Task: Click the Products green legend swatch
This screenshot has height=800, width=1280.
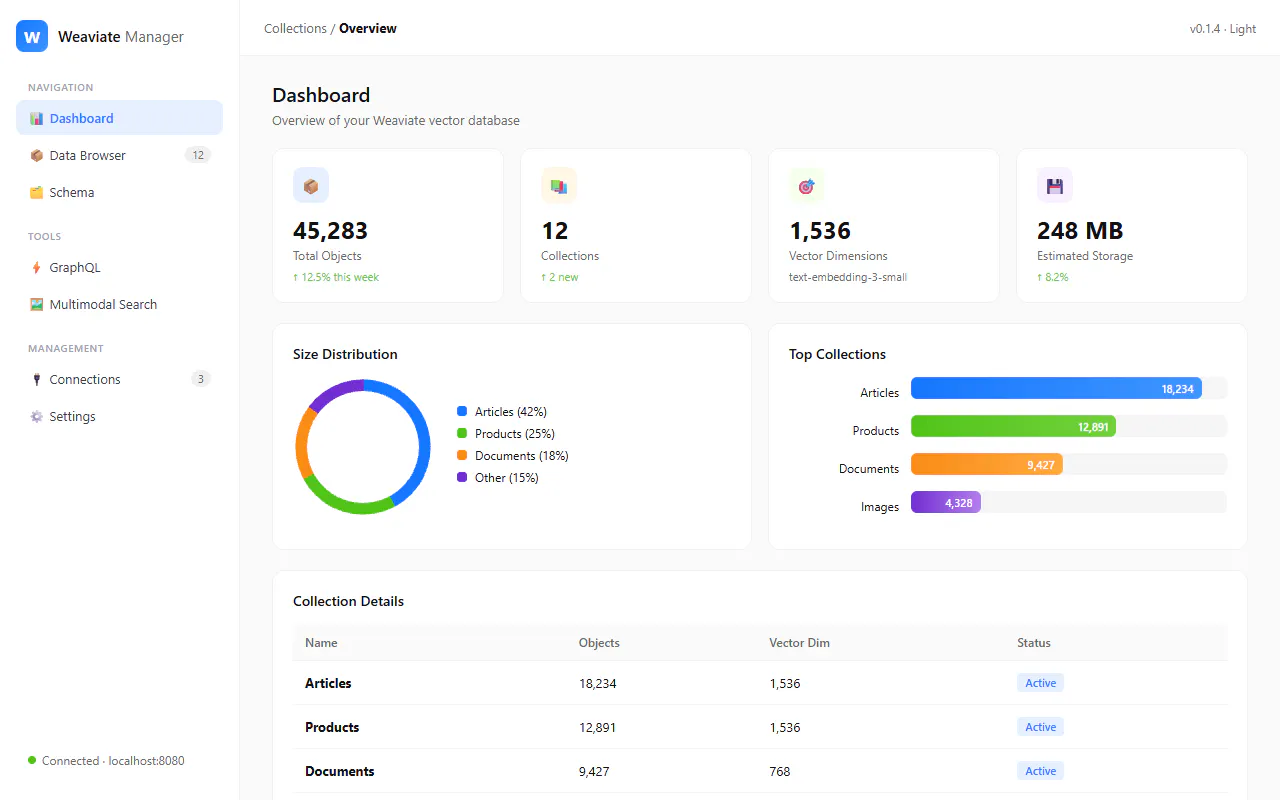Action: 462,433
